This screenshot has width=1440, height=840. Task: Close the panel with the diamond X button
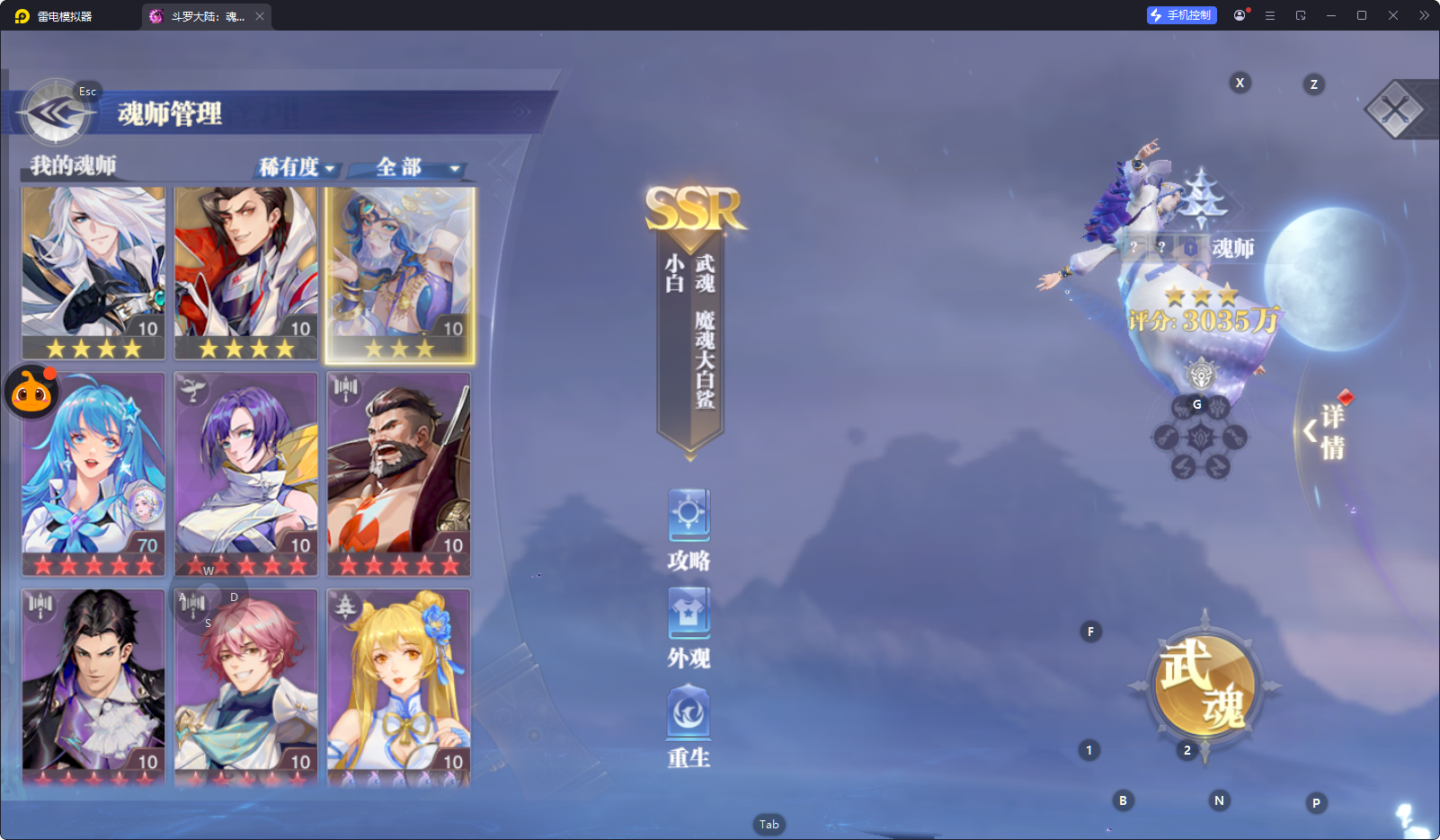point(1395,111)
